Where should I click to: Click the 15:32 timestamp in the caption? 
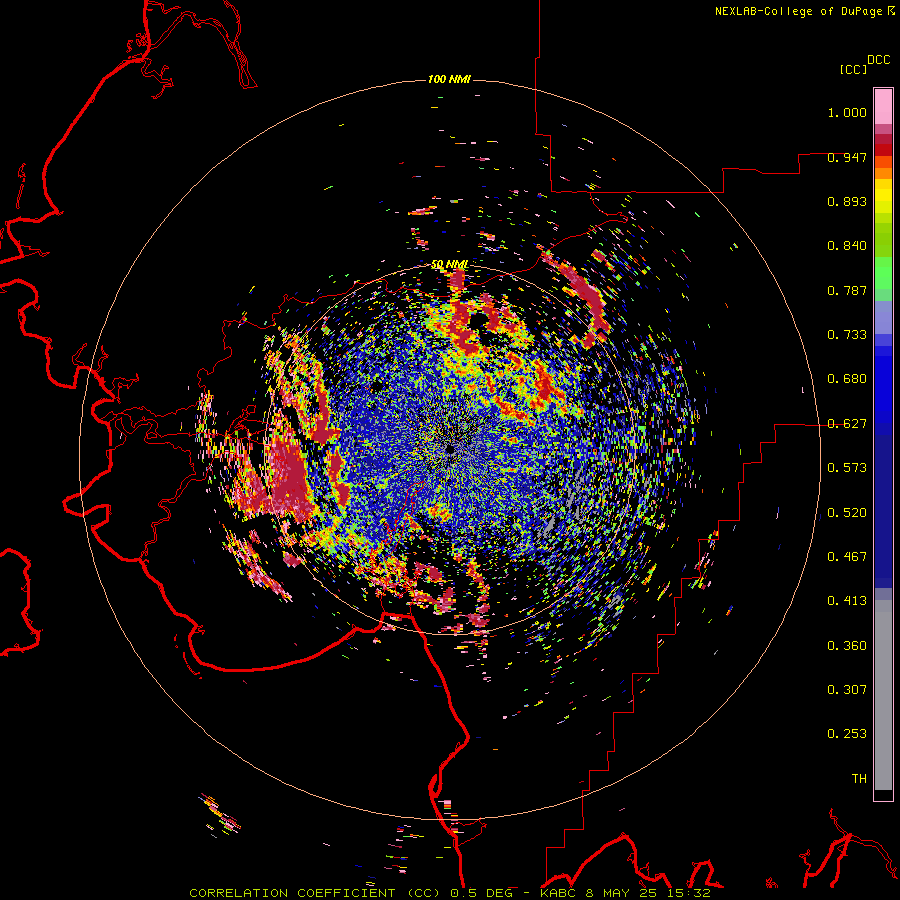pyautogui.click(x=691, y=893)
